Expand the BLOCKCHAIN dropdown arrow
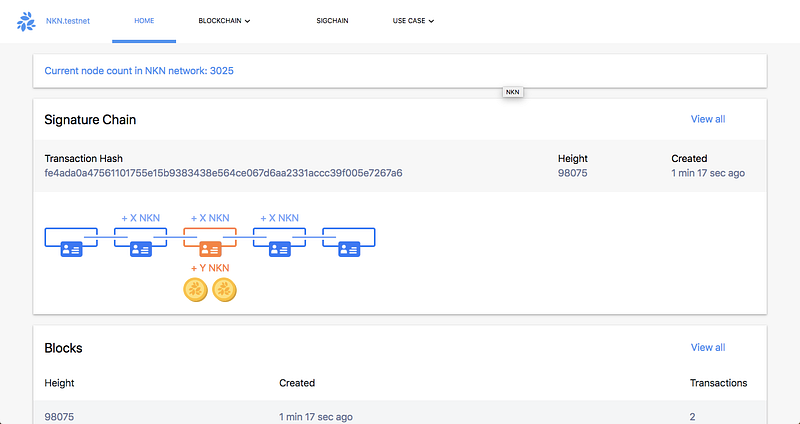 pos(247,21)
